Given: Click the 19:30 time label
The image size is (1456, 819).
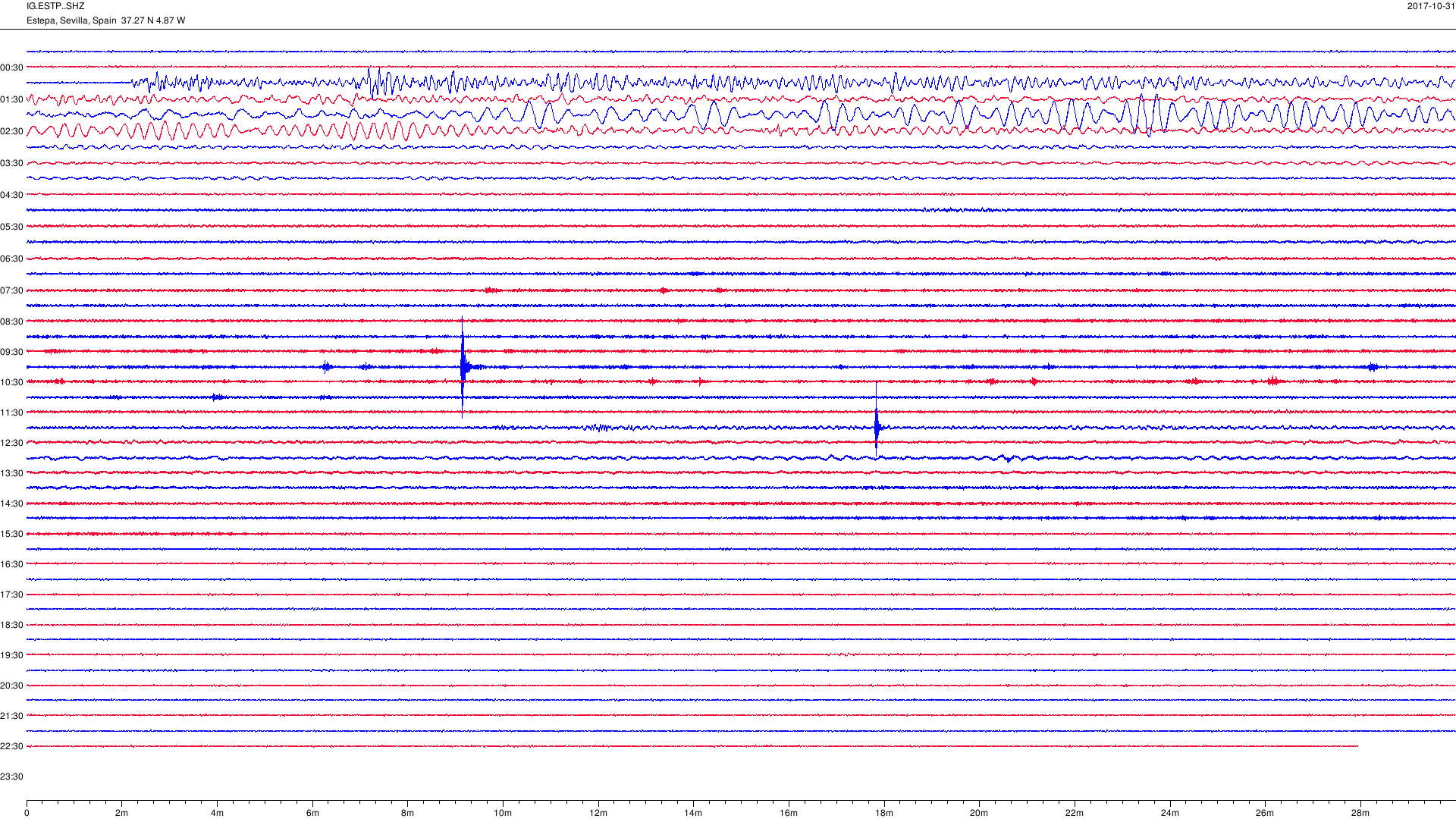Looking at the screenshot, I should tap(11, 655).
